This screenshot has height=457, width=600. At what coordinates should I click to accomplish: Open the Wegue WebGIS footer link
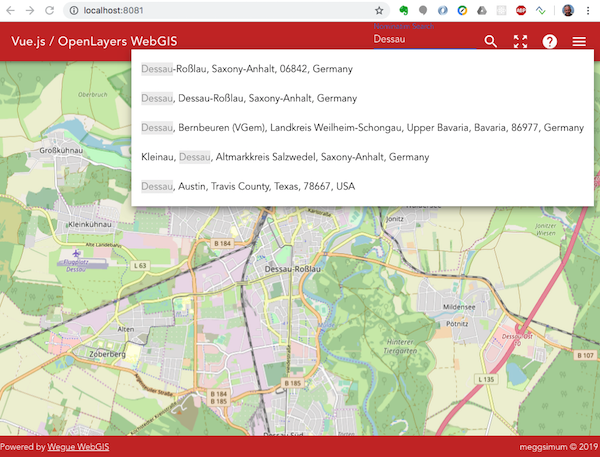tap(78, 447)
